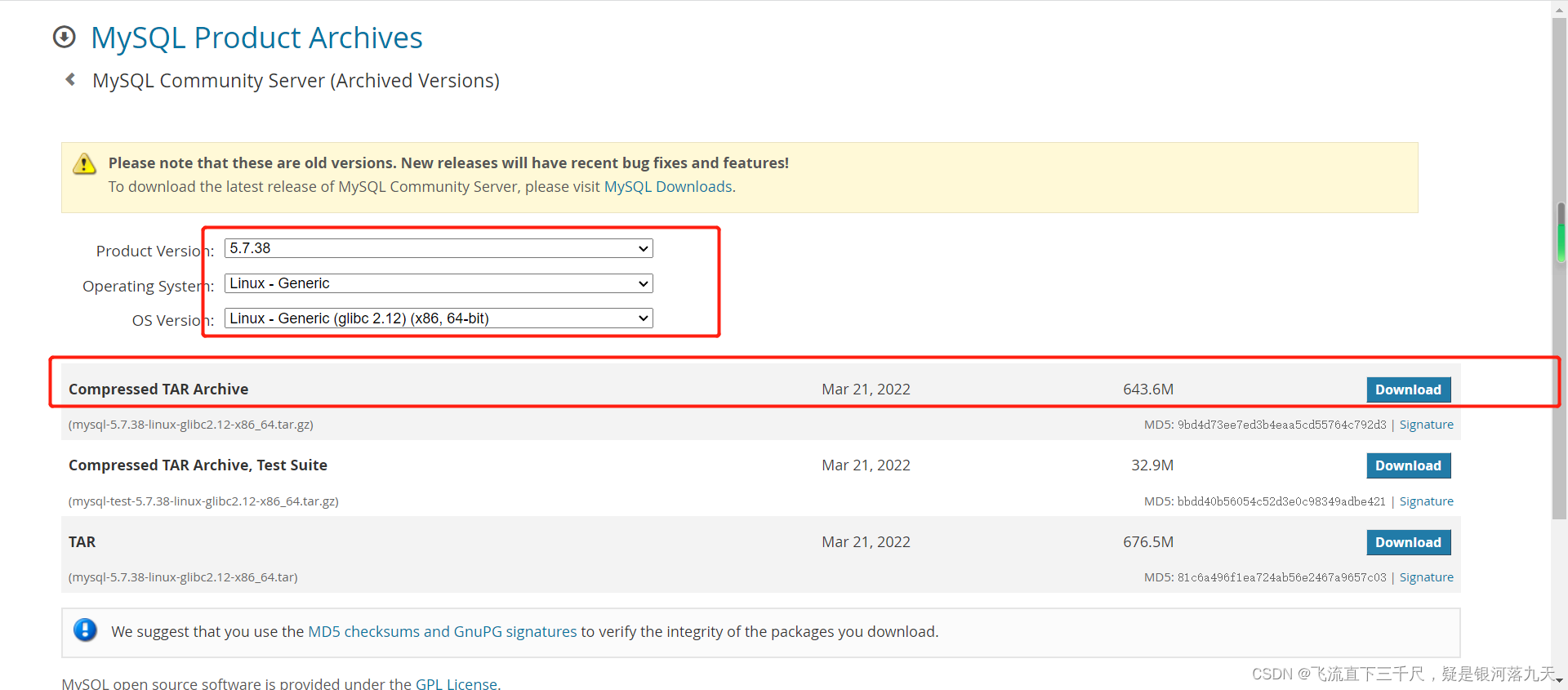Click the scrollbar down arrow
Screen dimensions: 1568x690
pyautogui.click(x=1559, y=682)
